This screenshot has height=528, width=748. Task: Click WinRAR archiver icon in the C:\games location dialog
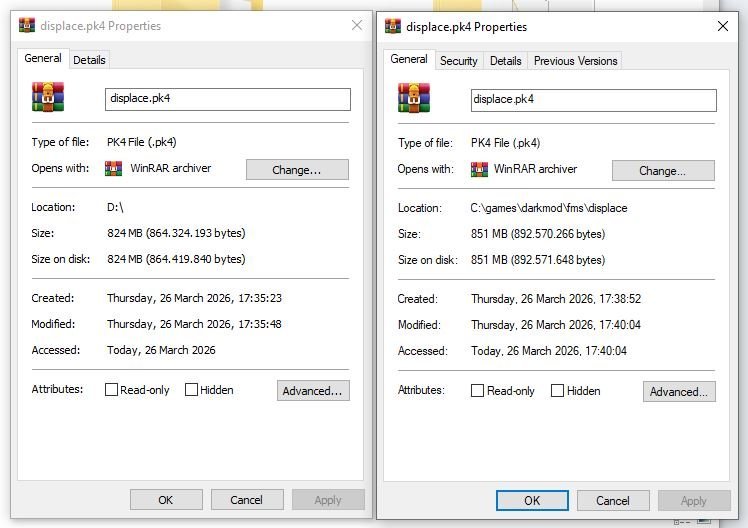coord(478,169)
